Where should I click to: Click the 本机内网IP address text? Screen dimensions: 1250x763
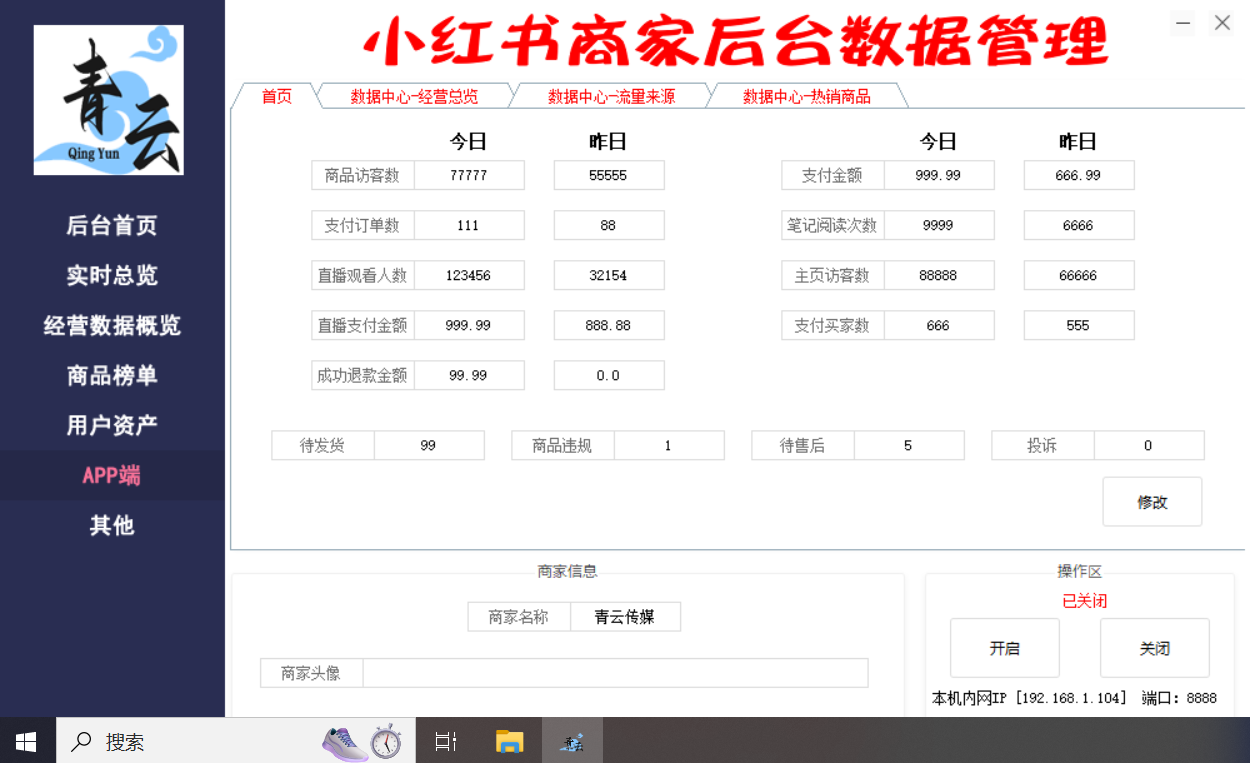point(1029,698)
